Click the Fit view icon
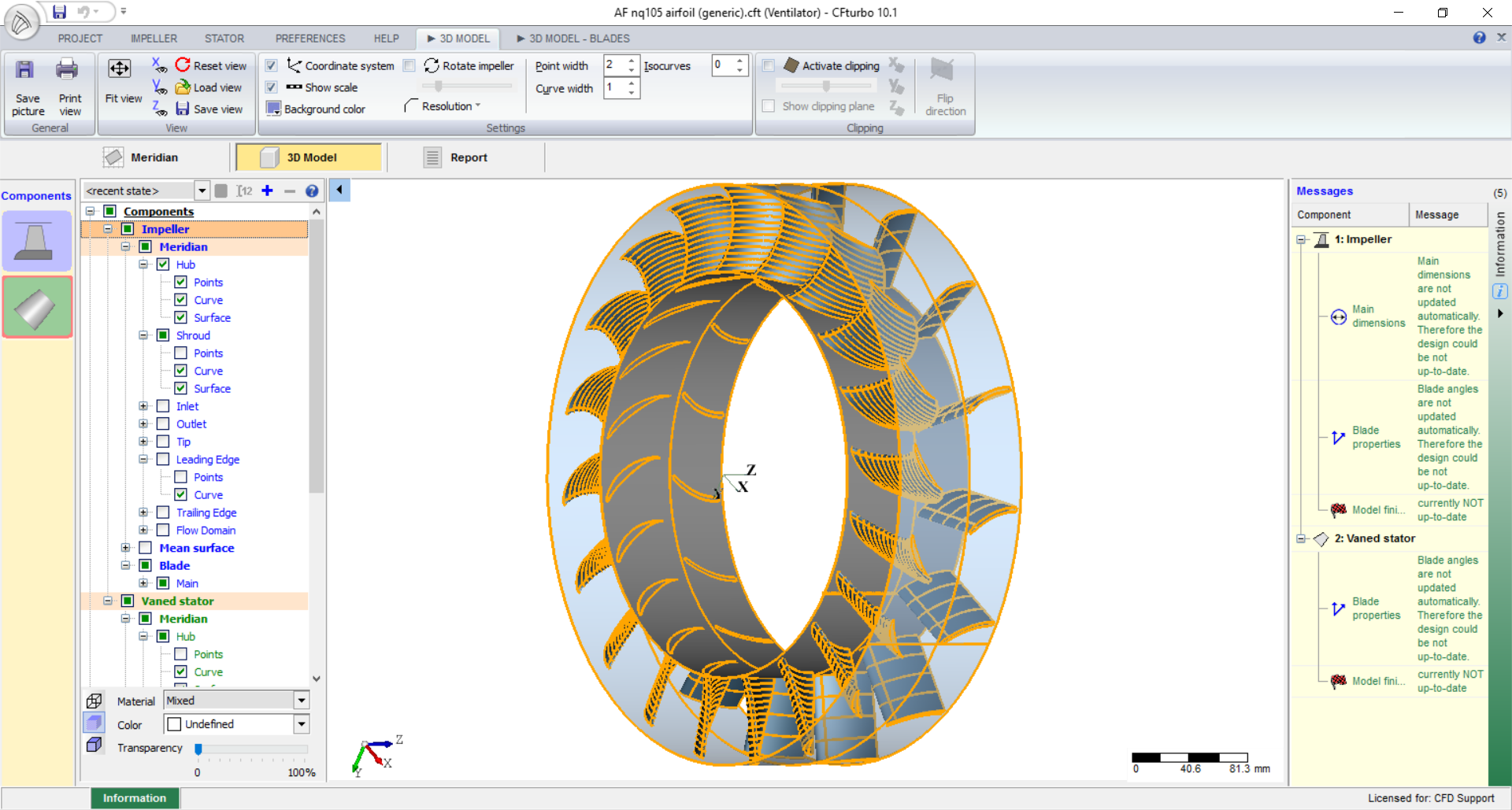The height and width of the screenshot is (810, 1512). tap(120, 69)
